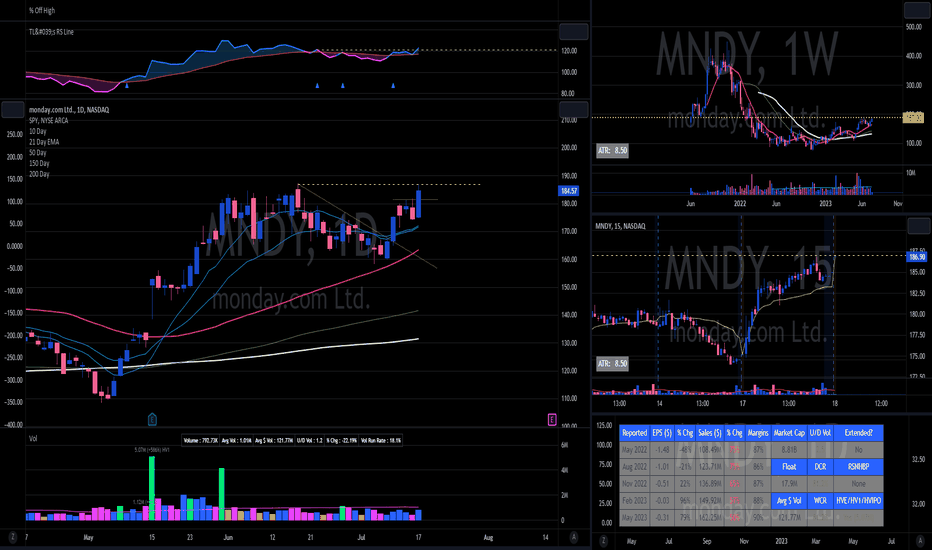
Task: Click the 'Reported' table header
Action: (x=634, y=433)
